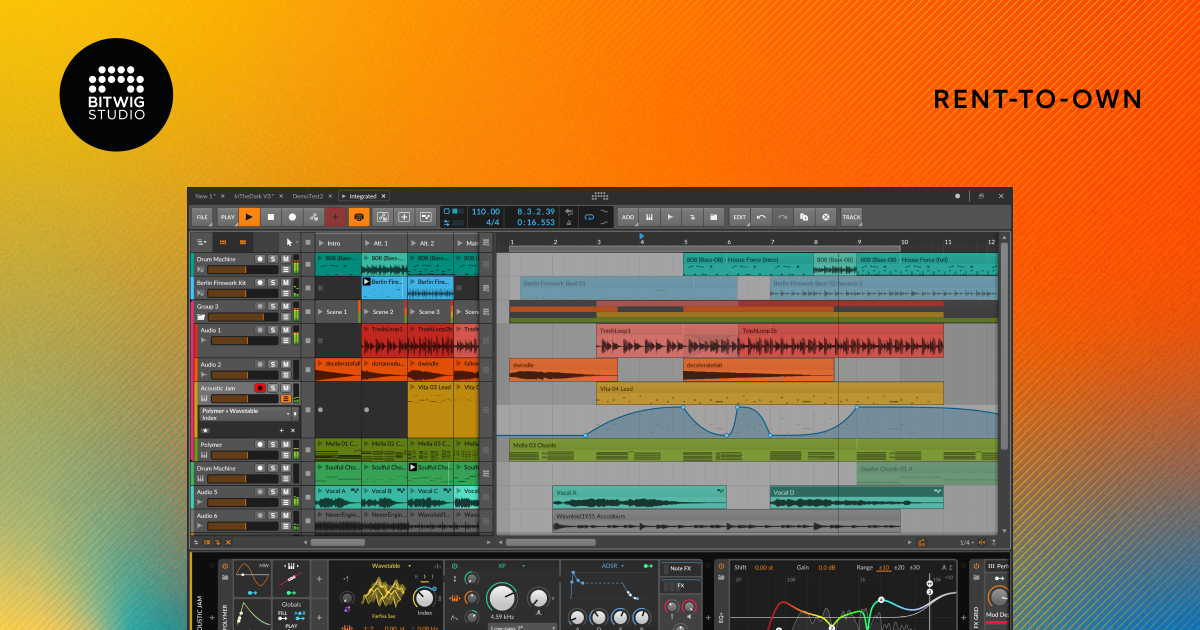
Task: Click the orange fill-mode pad icon in the toolbar
Action: click(x=359, y=217)
